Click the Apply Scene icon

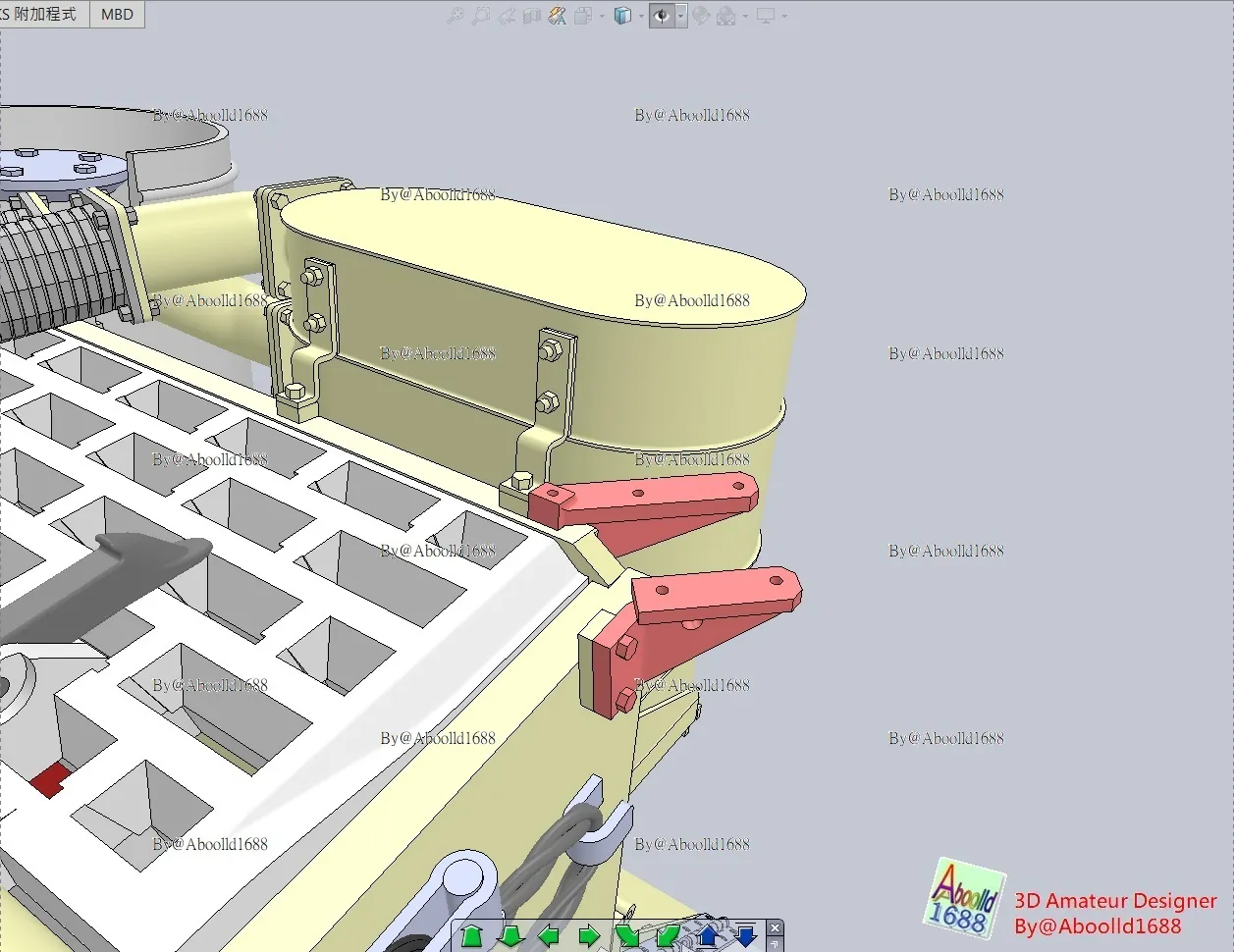click(x=726, y=16)
